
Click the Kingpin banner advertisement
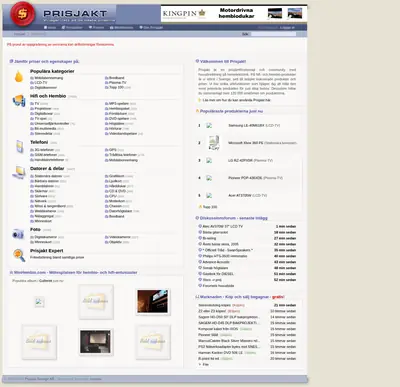tap(234, 13)
